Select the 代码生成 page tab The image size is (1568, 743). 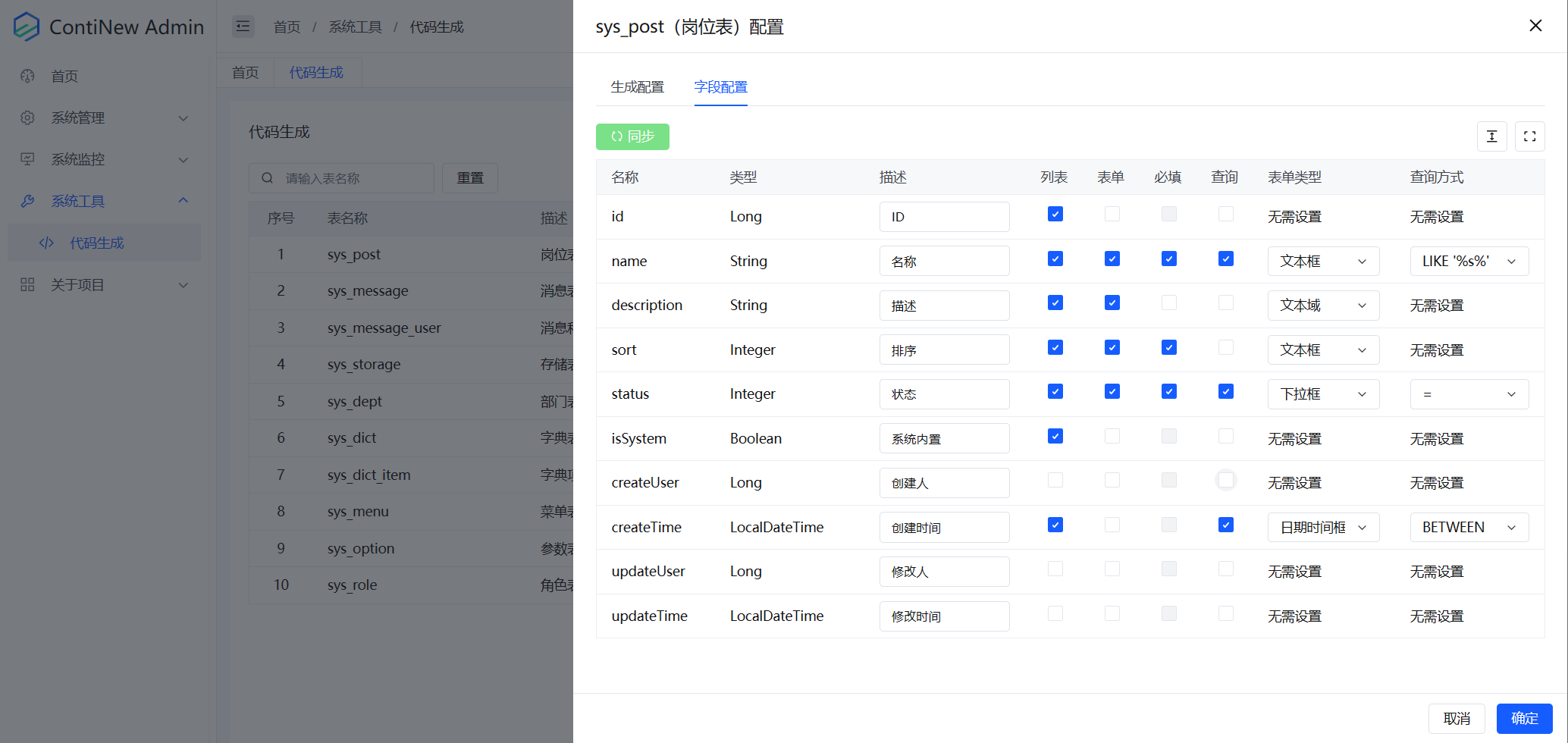click(x=316, y=72)
